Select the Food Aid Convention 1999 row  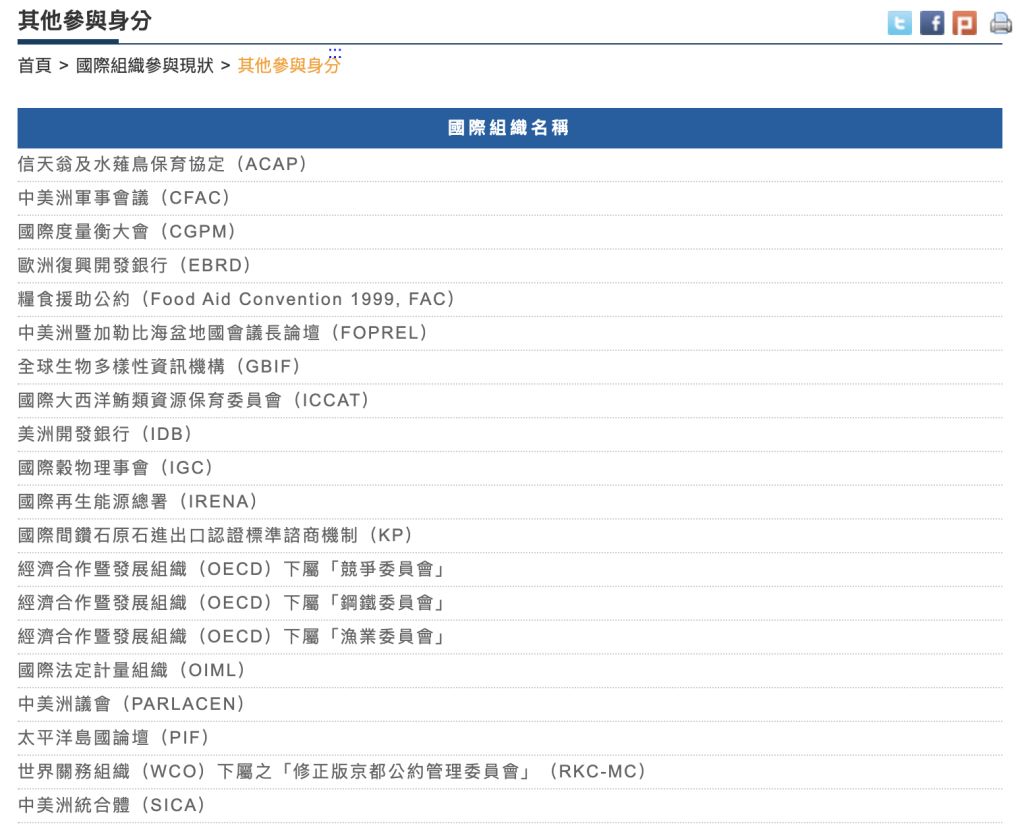click(237, 300)
